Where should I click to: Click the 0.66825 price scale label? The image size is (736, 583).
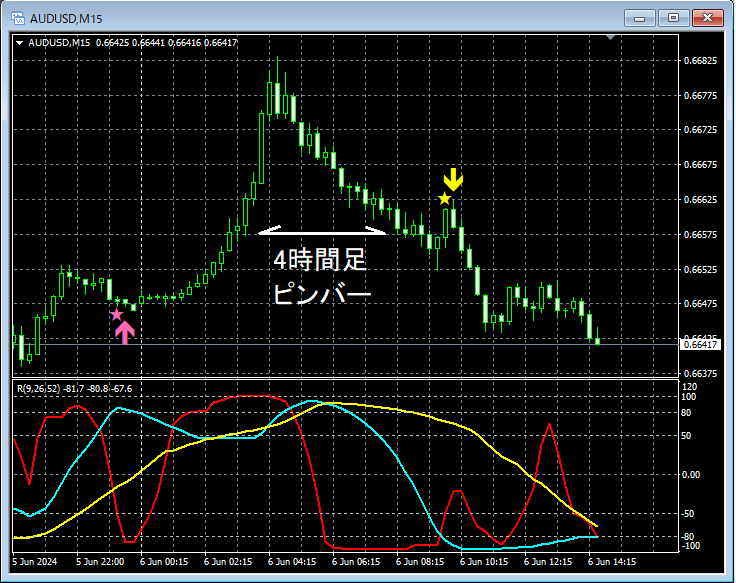click(x=700, y=61)
